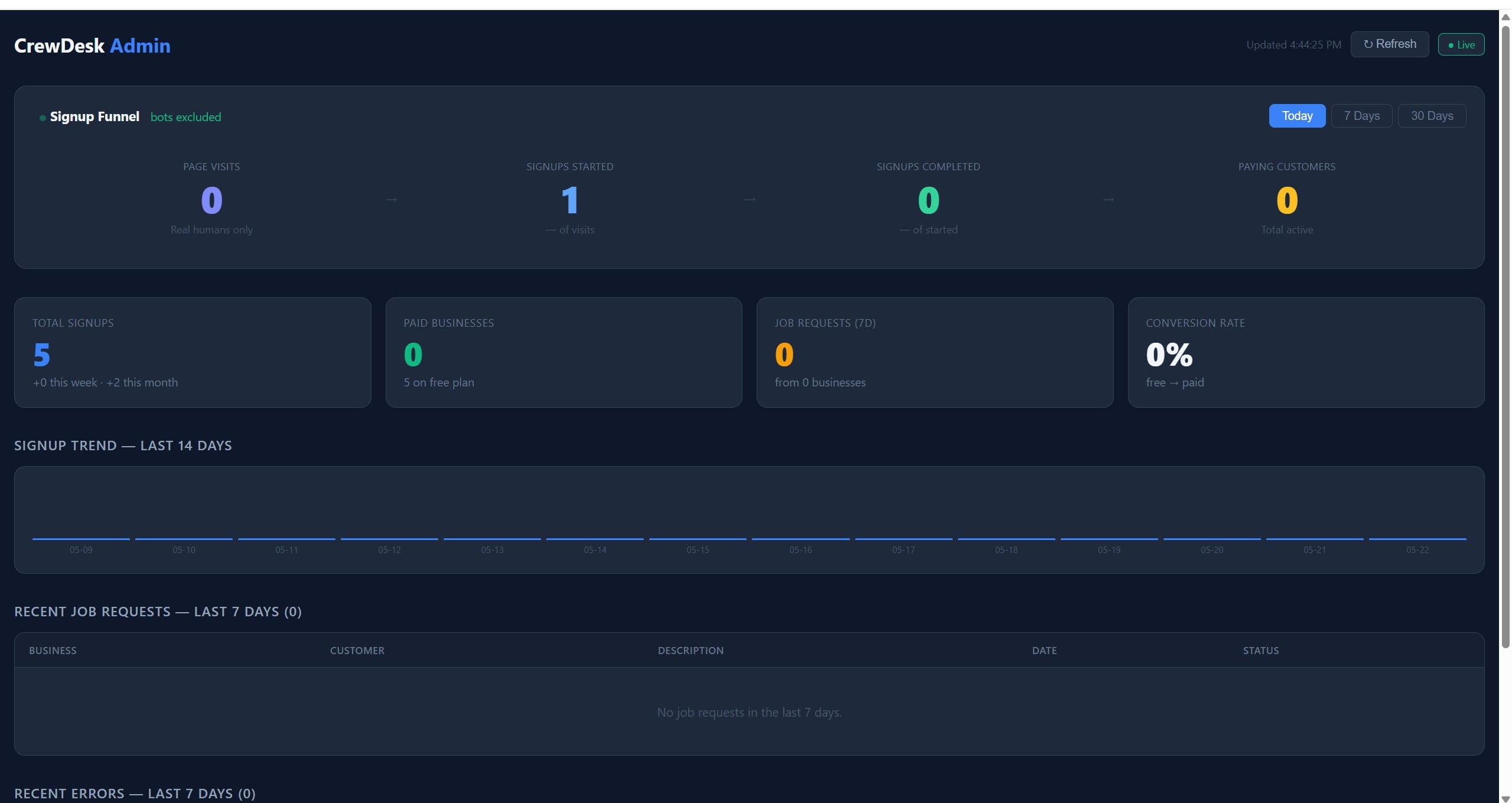Image resolution: width=1512 pixels, height=803 pixels.
Task: Click the 05-11 bar in signup trend
Action: [x=286, y=539]
